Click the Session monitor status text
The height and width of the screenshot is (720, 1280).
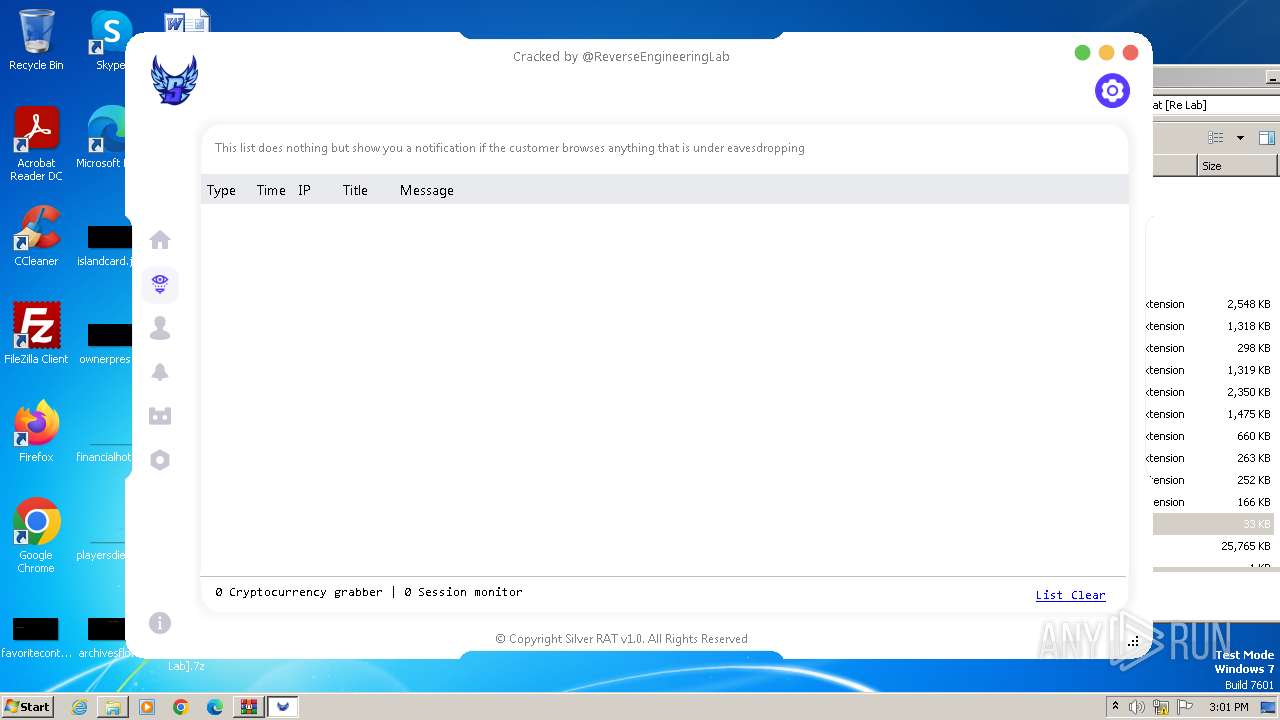coord(463,592)
